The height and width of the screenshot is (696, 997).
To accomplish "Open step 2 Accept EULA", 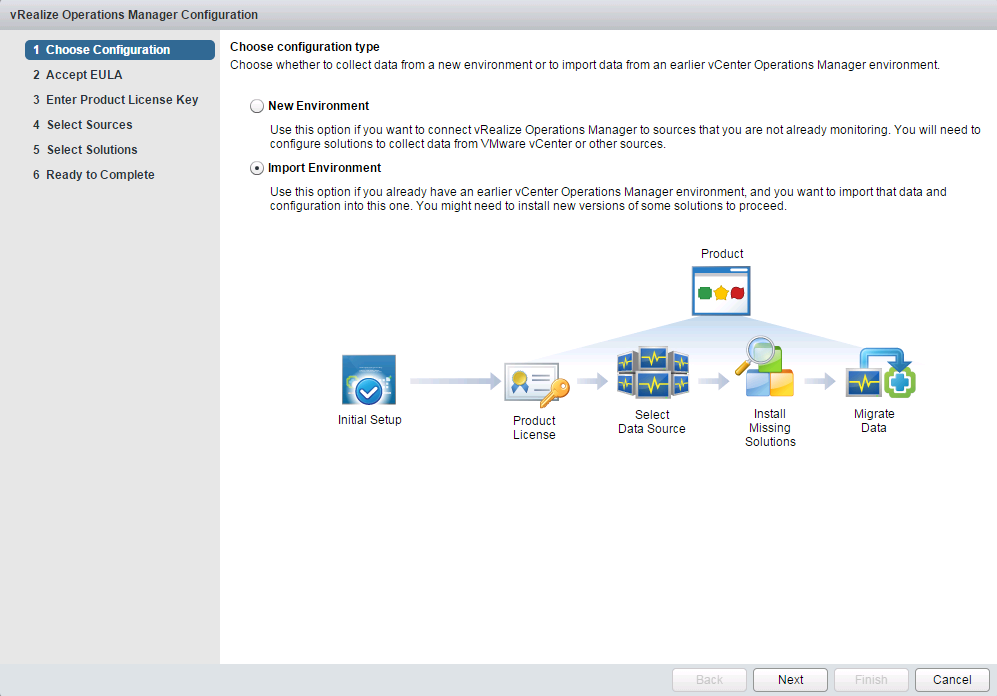I will [78, 75].
